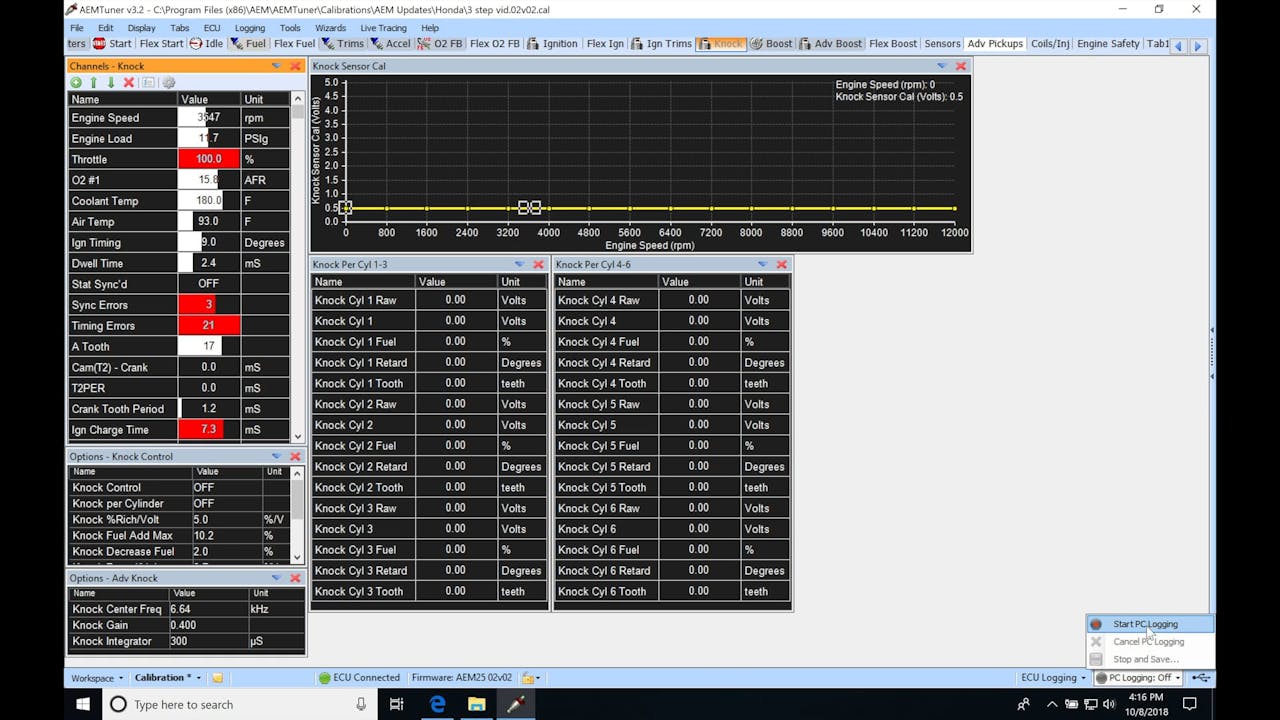Screen dimensions: 1280x720
Task: Select the Adv Pickups tab
Action: click(994, 43)
